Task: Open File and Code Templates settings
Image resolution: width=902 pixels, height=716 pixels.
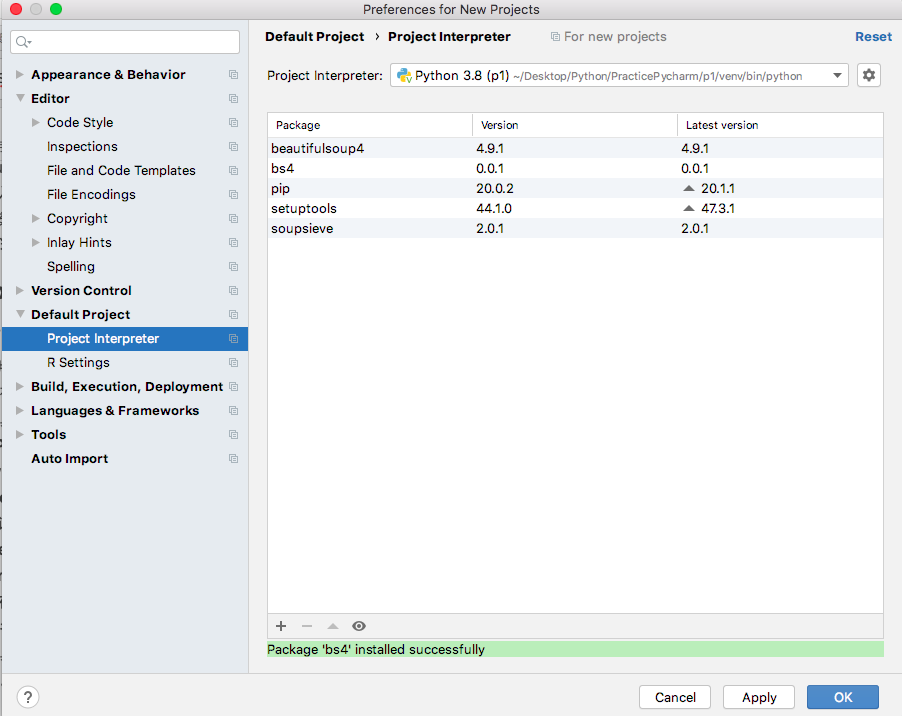Action: pos(121,171)
